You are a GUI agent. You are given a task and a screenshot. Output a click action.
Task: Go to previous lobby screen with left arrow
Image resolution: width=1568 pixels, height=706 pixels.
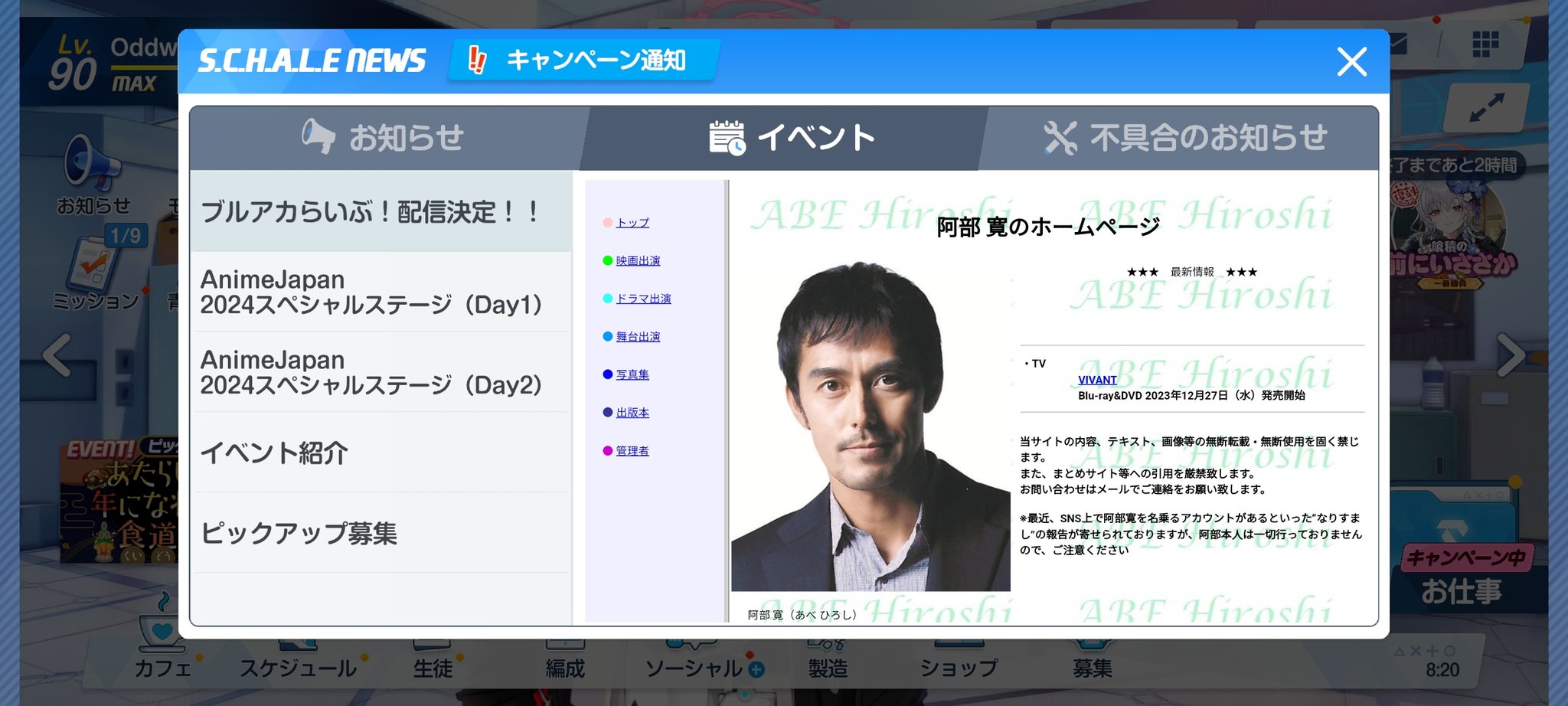point(57,355)
